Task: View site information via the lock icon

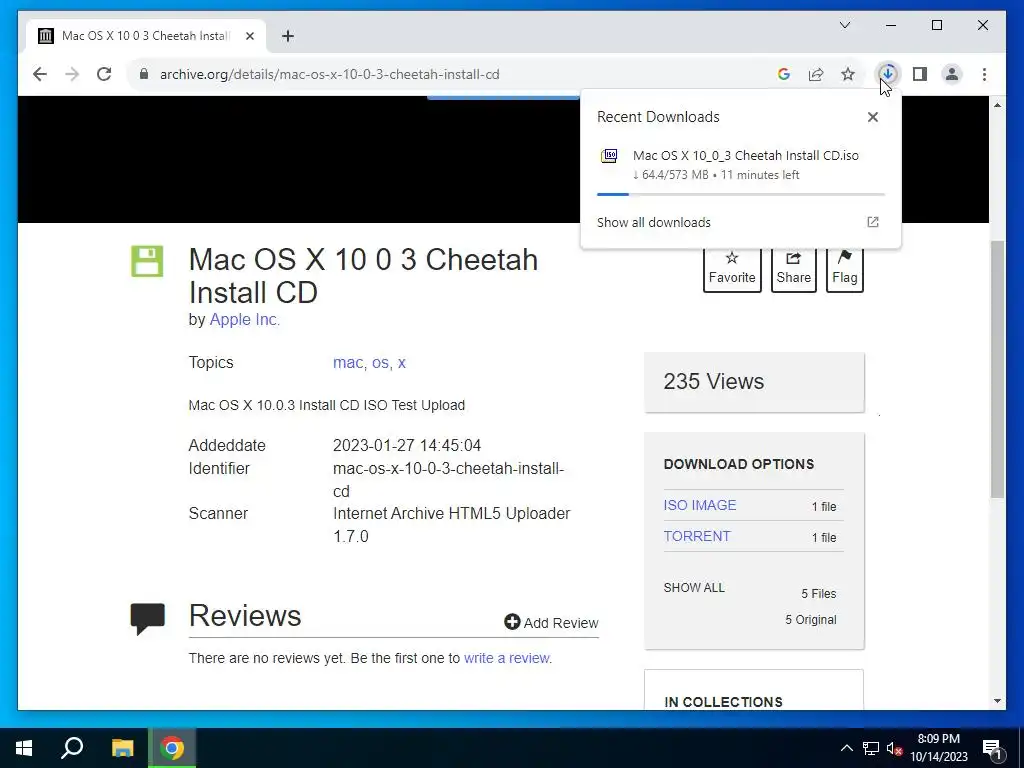Action: 144,74
